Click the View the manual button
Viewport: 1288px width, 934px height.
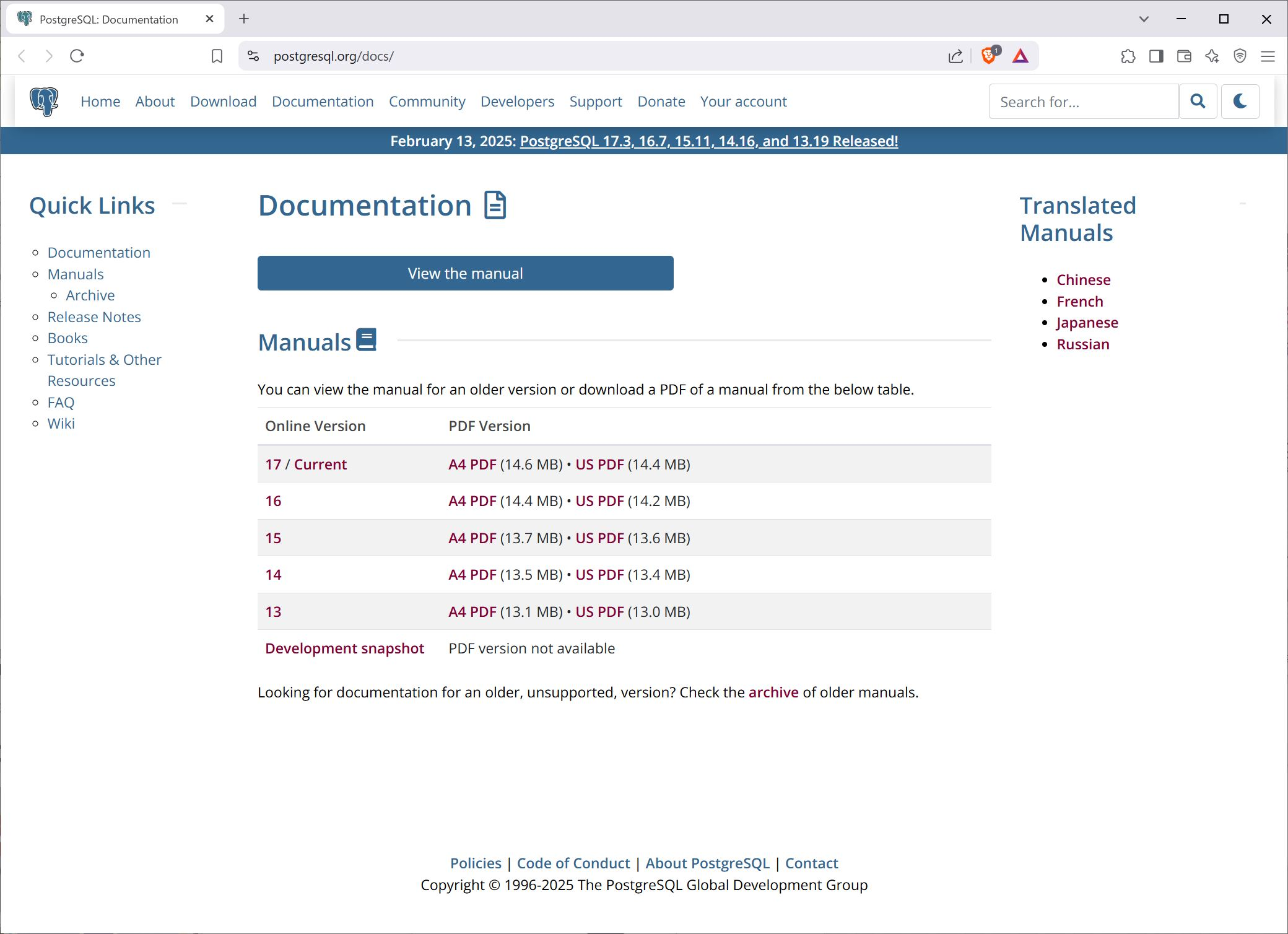coord(465,273)
